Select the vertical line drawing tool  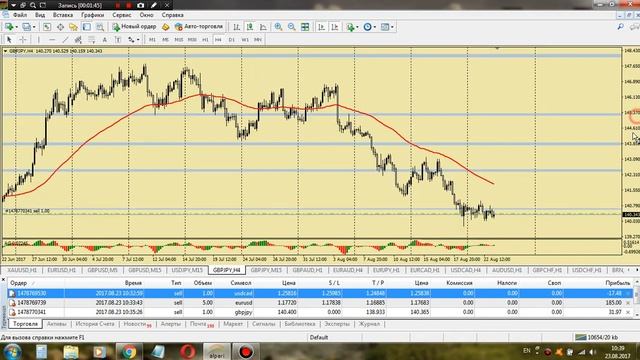39,40
